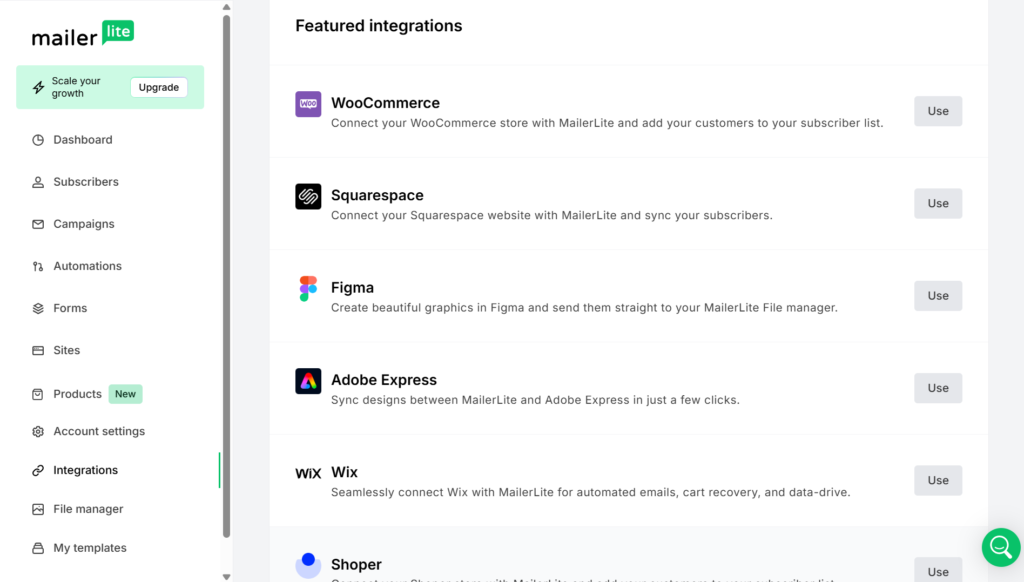1024x582 pixels.
Task: Click the Squarespace logo icon
Action: pyautogui.click(x=308, y=197)
